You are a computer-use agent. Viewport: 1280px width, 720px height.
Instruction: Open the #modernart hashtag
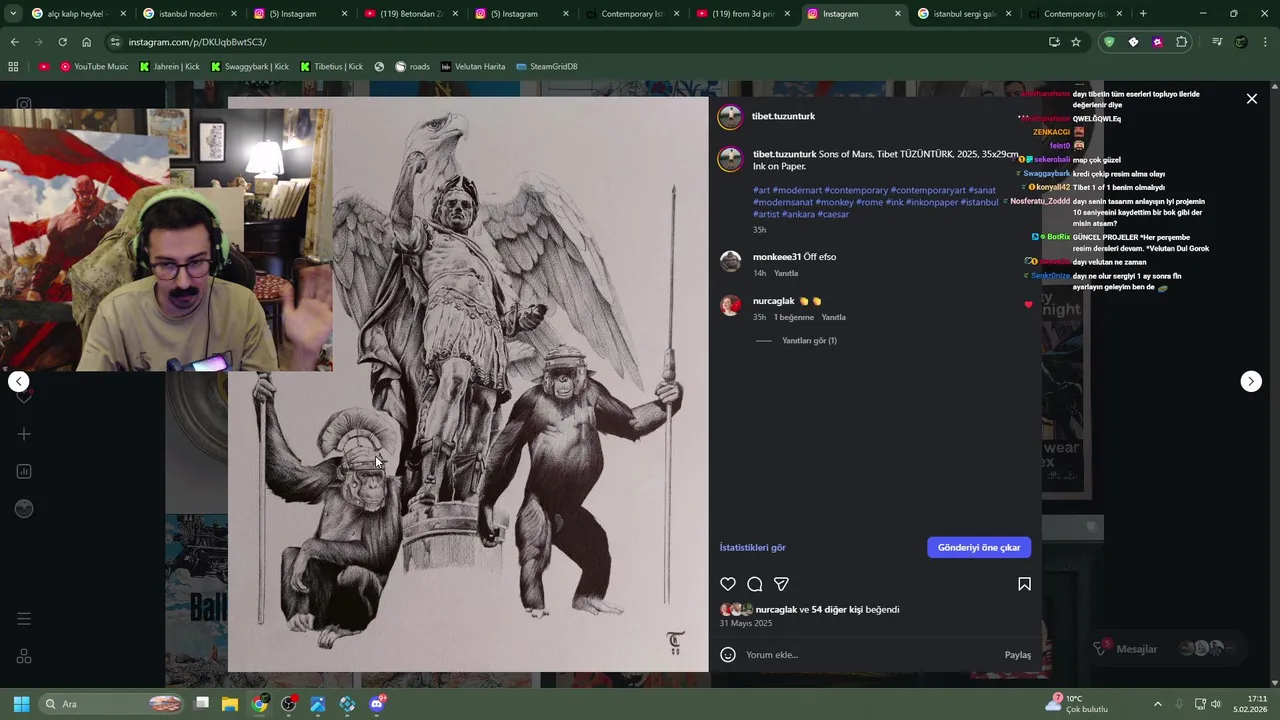pos(796,190)
